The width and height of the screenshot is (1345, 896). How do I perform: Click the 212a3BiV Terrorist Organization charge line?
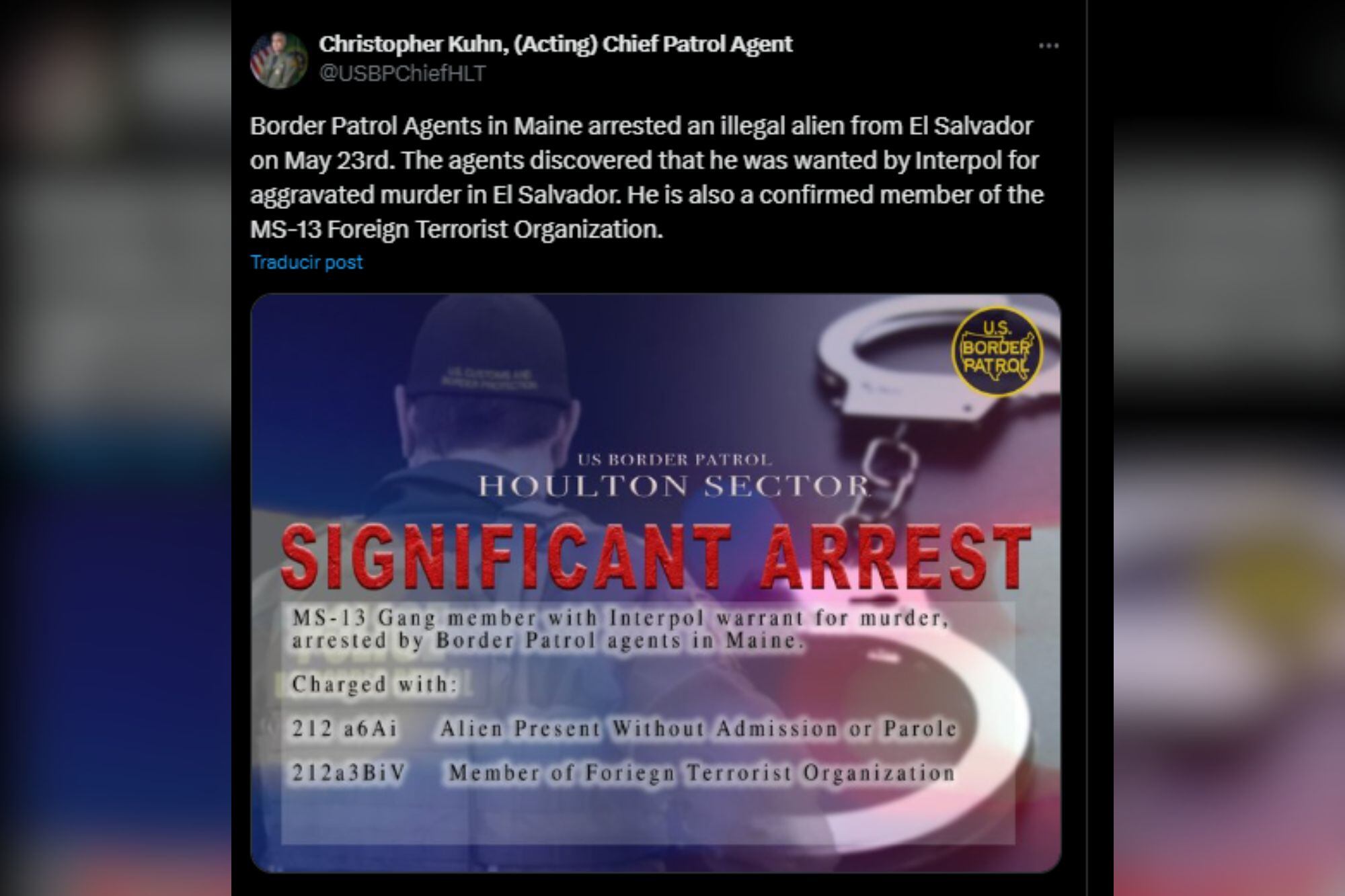click(x=623, y=773)
